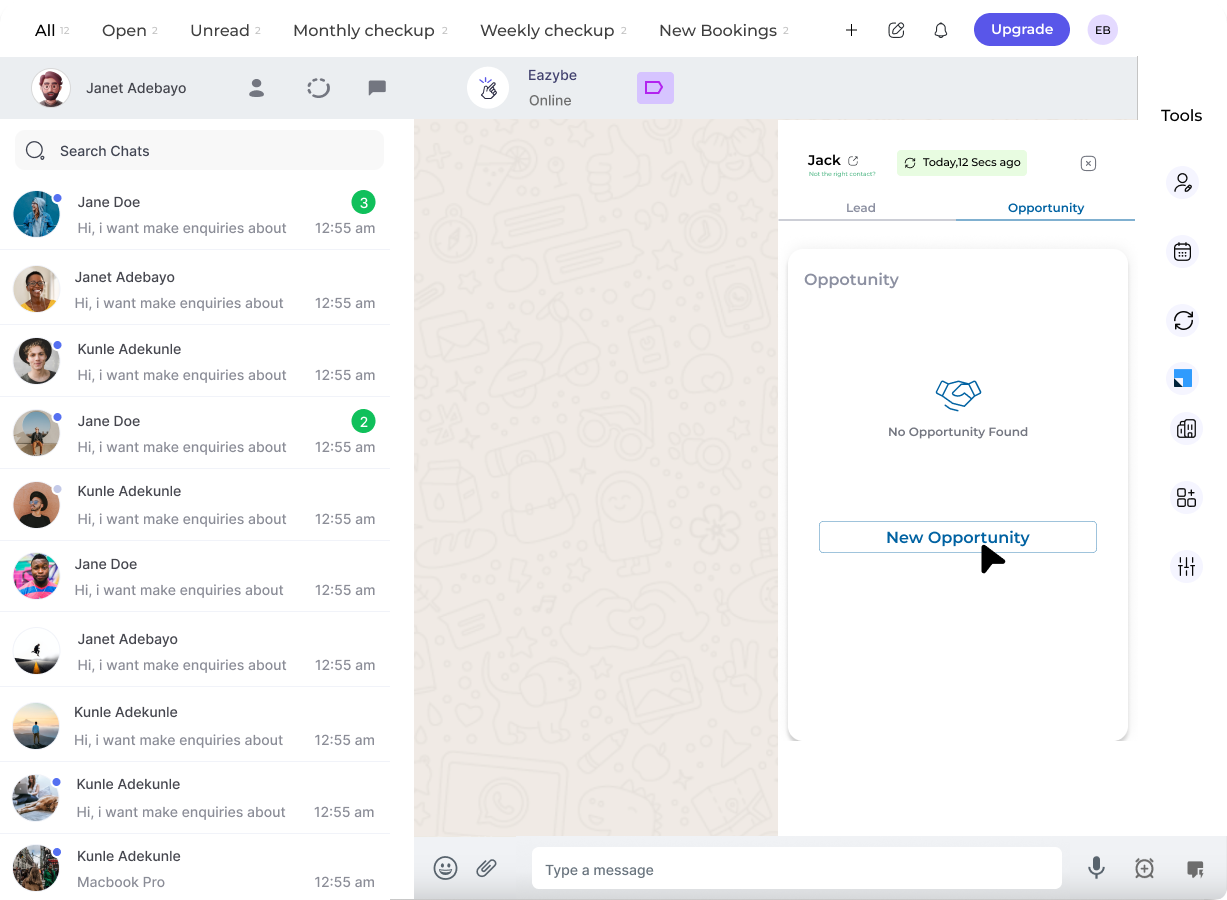Click the microphone icon to record voice message

coord(1096,868)
